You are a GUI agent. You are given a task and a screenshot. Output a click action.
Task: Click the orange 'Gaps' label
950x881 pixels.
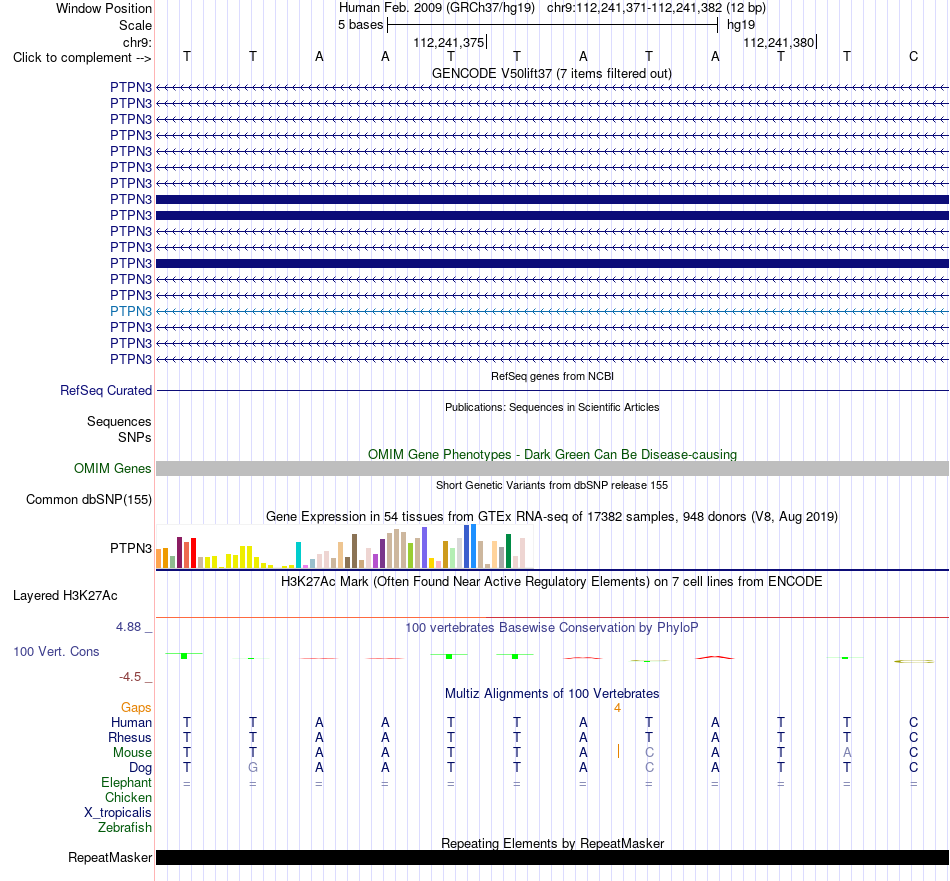[136, 708]
